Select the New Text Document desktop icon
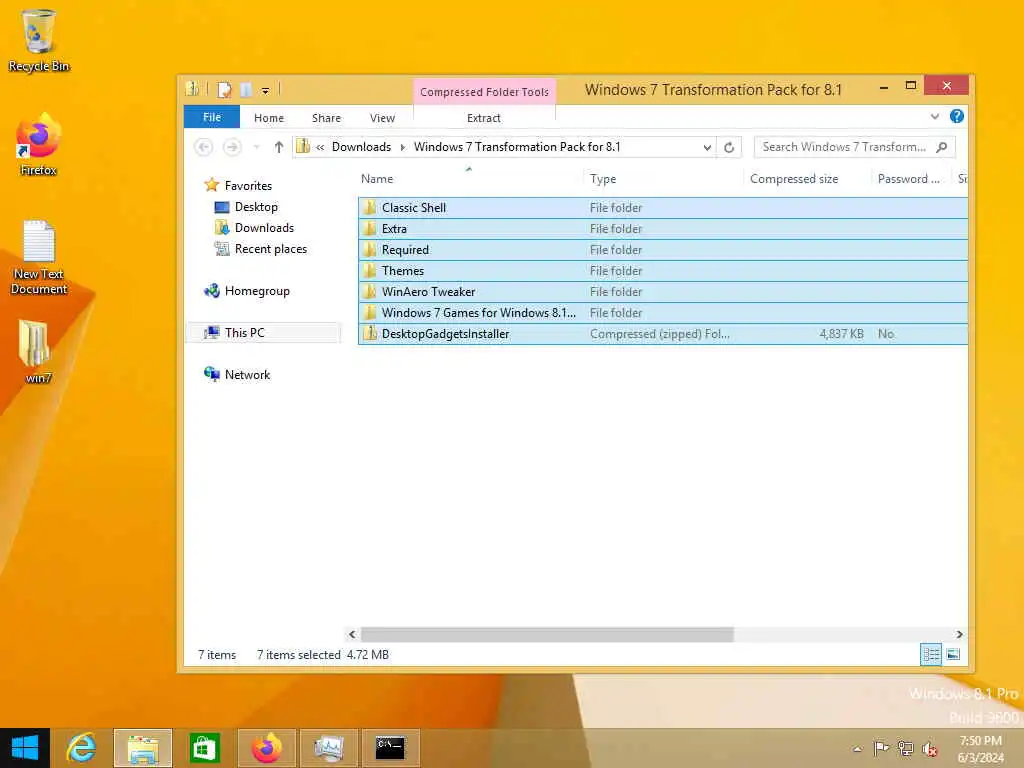 click(38, 257)
